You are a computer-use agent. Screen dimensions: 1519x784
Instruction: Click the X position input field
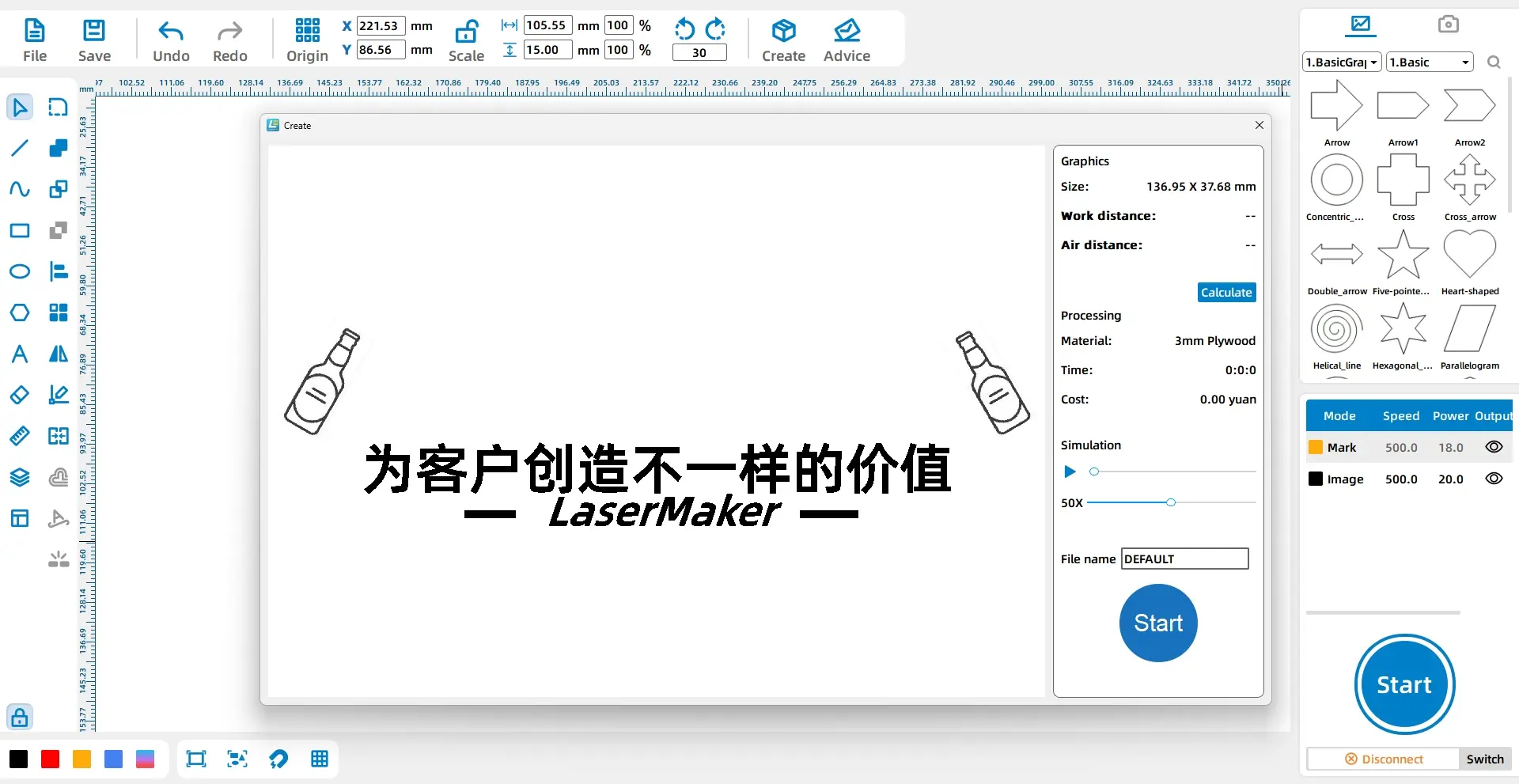click(x=381, y=25)
